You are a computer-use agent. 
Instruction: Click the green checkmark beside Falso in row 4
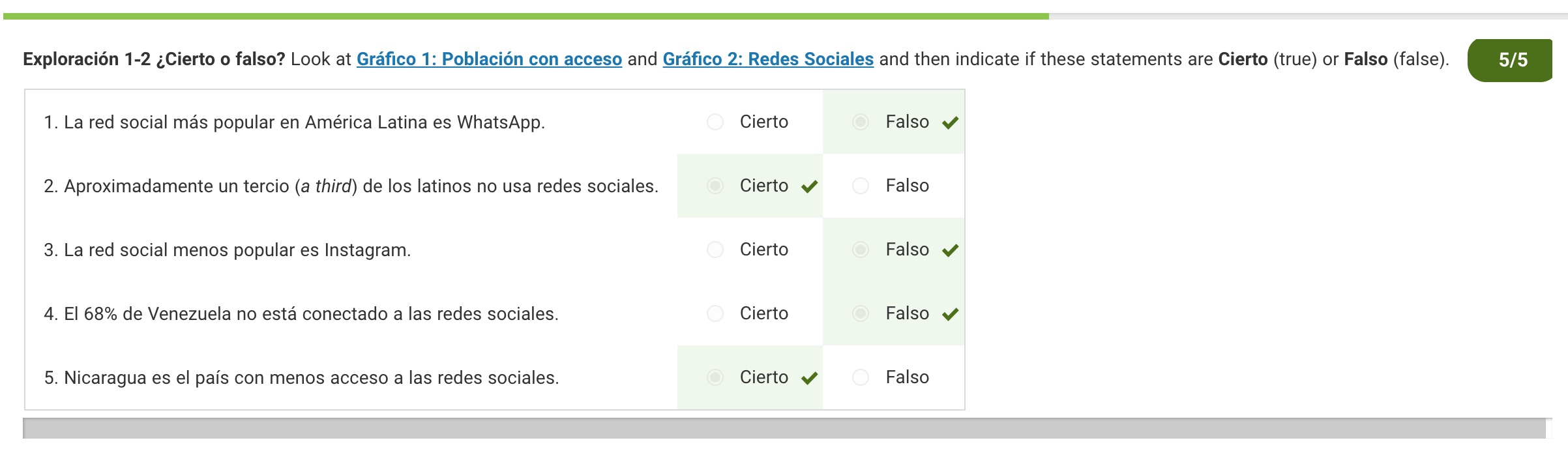tap(951, 314)
